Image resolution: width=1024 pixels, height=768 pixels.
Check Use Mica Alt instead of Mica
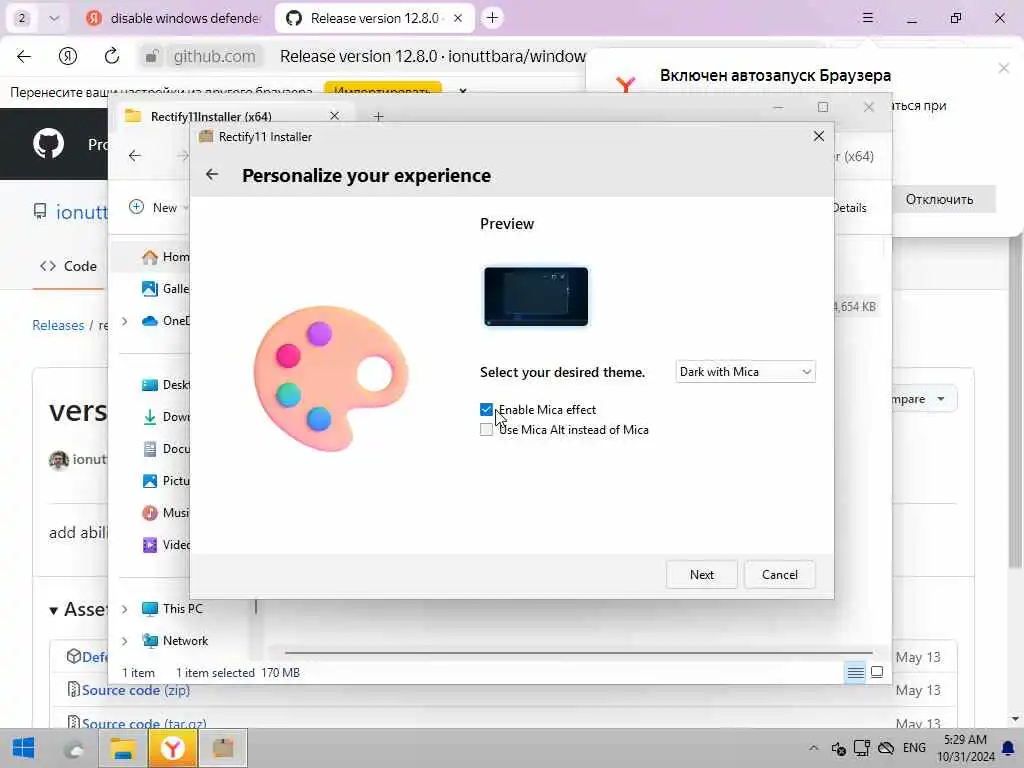[486, 430]
